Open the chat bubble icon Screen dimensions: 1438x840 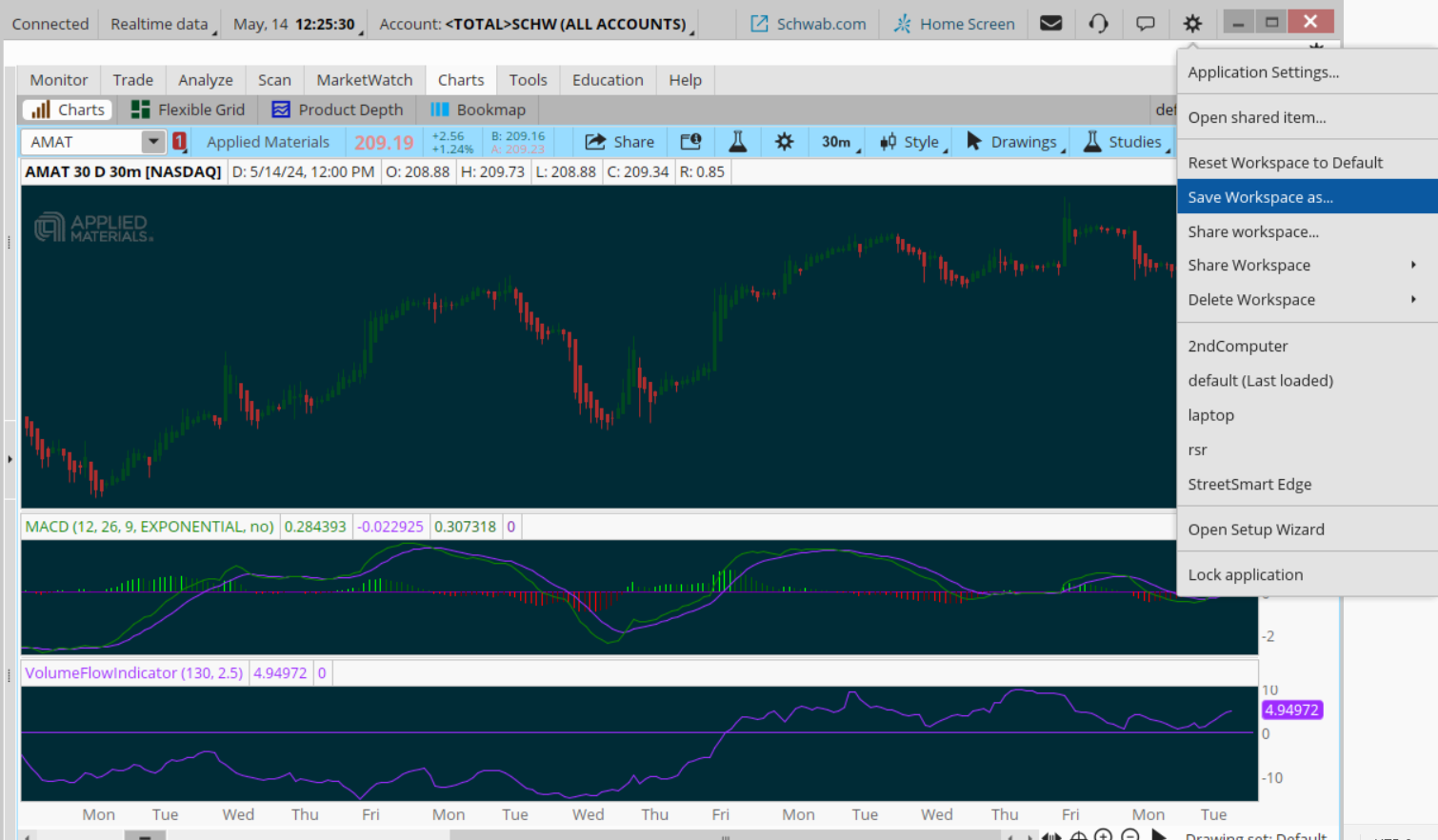click(x=1146, y=24)
